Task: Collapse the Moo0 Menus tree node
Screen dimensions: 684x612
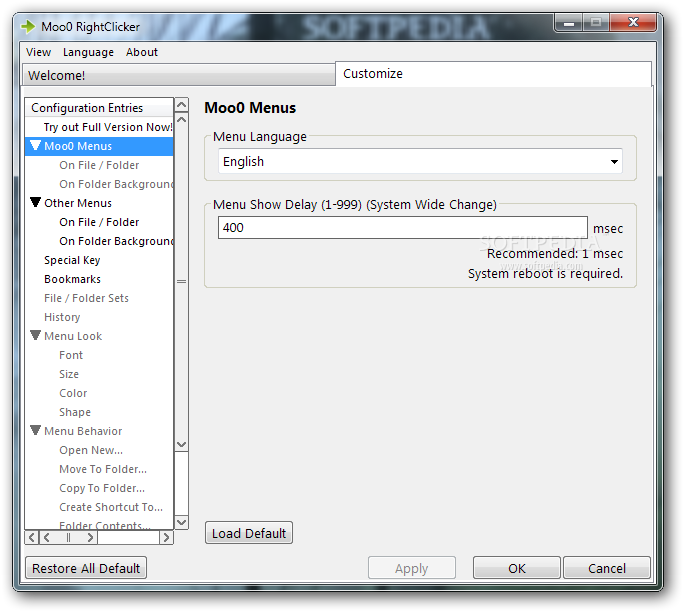Action: 36,145
